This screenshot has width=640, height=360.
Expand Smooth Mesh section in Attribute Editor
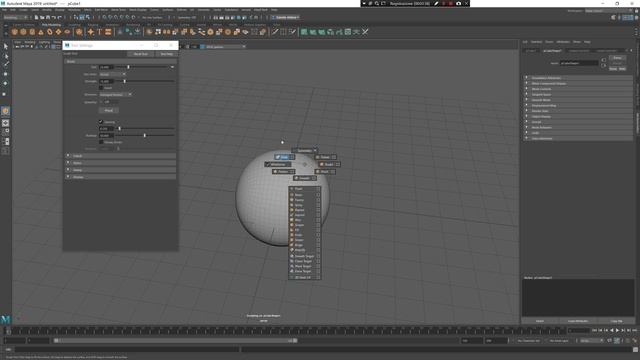click(578, 100)
